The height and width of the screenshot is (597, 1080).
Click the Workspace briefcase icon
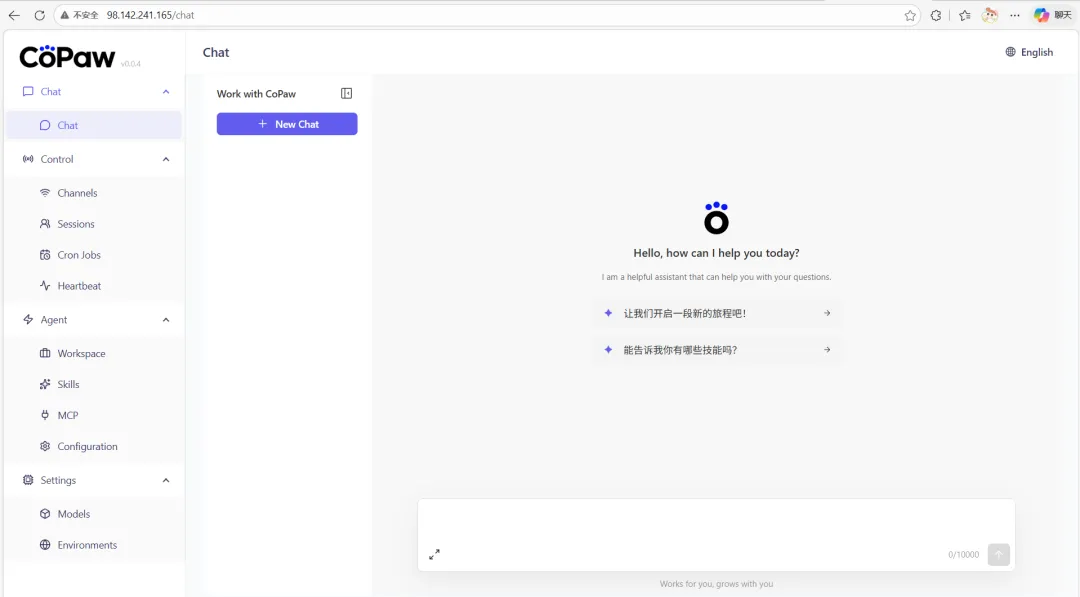[x=45, y=353]
